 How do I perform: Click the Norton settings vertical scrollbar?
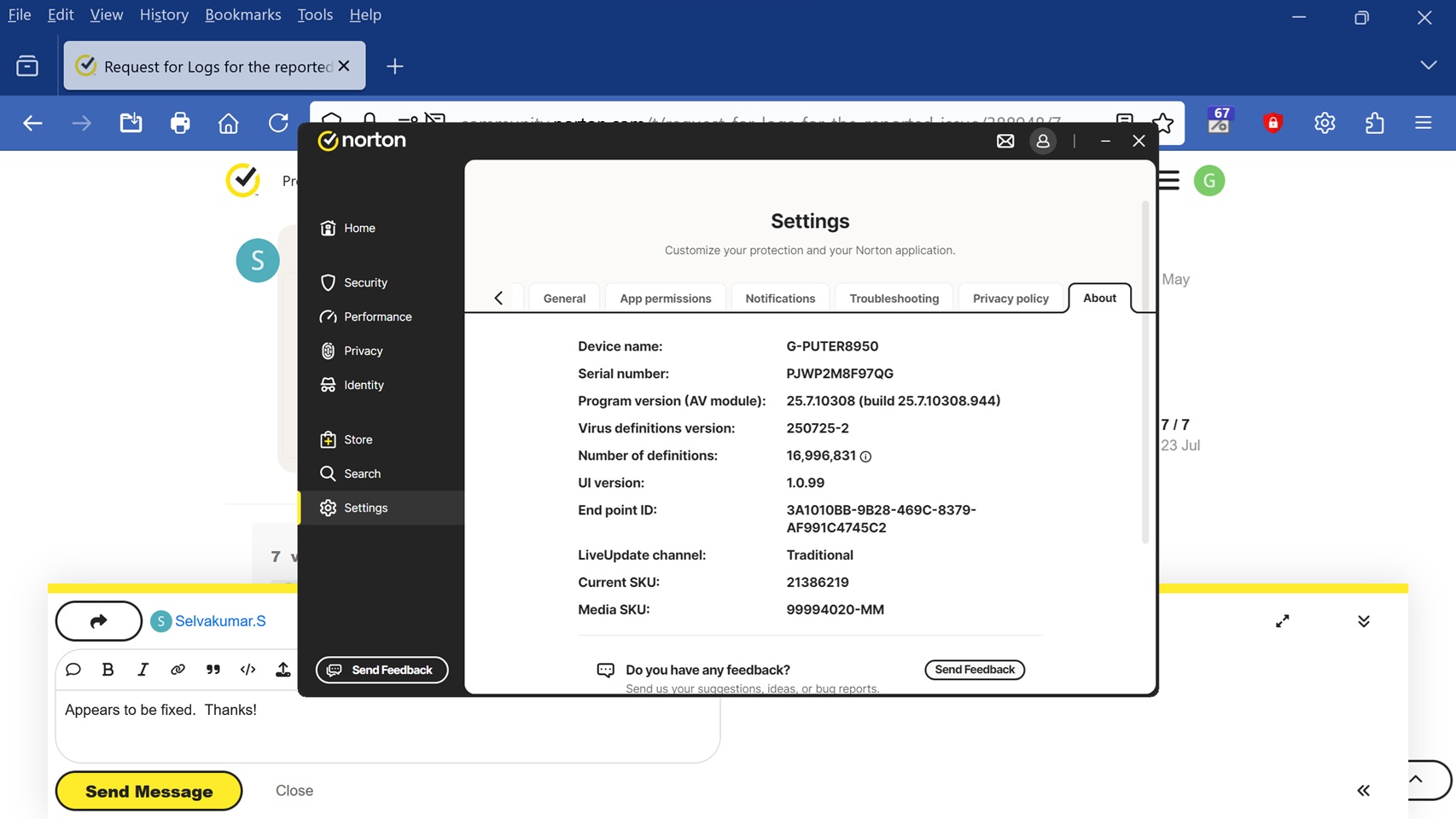[x=1144, y=371]
